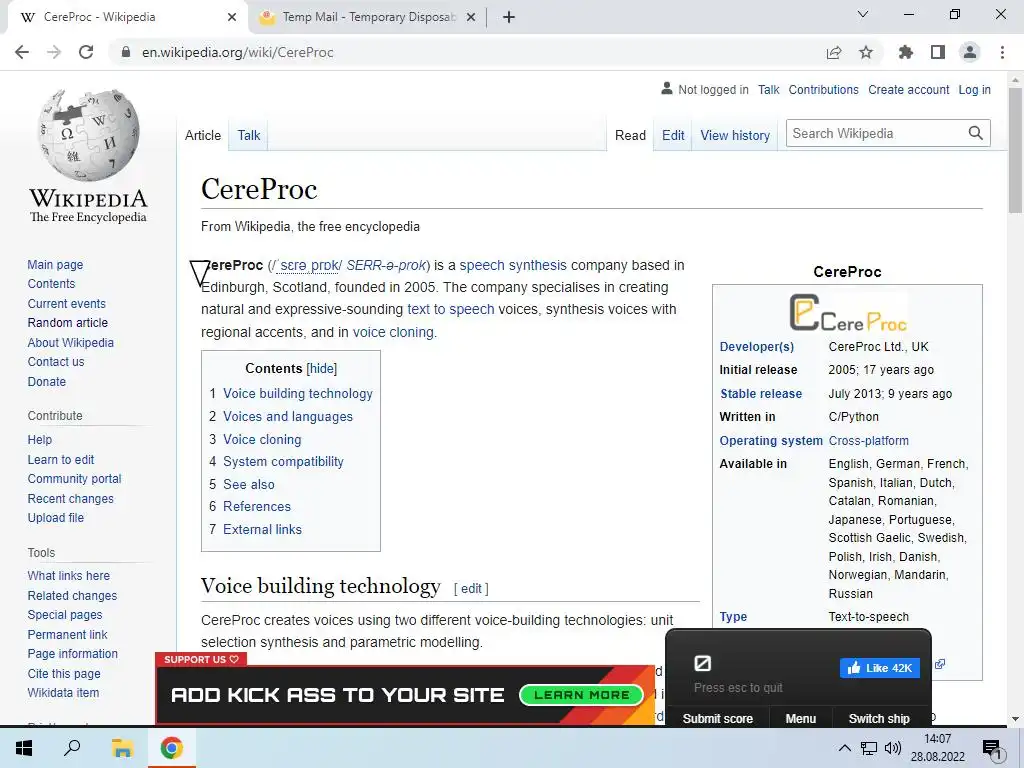Close the CereProc Wikipedia tab

pos(232,18)
